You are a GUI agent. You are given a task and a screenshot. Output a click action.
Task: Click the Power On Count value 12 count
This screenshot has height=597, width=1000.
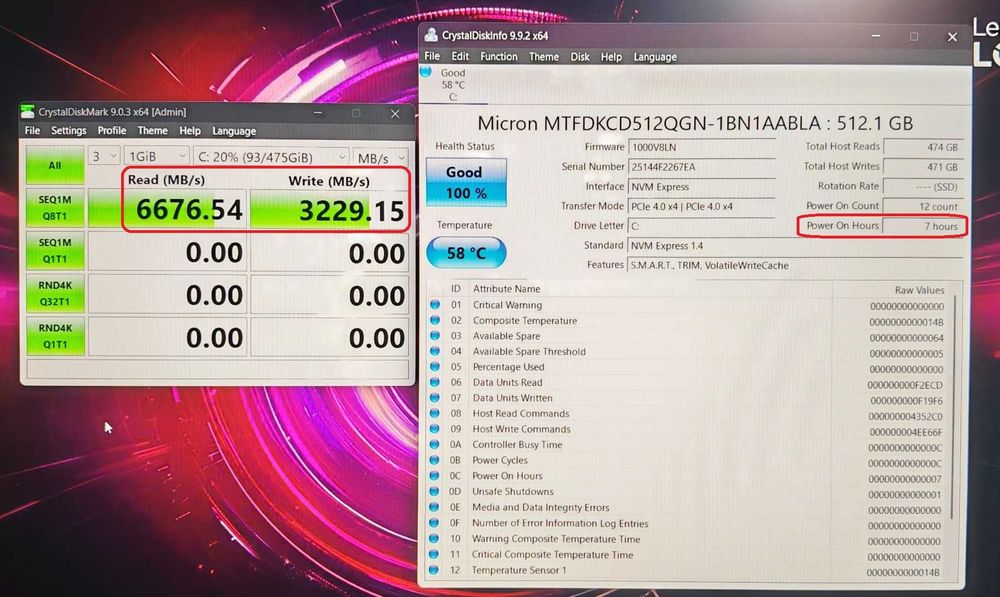923,206
